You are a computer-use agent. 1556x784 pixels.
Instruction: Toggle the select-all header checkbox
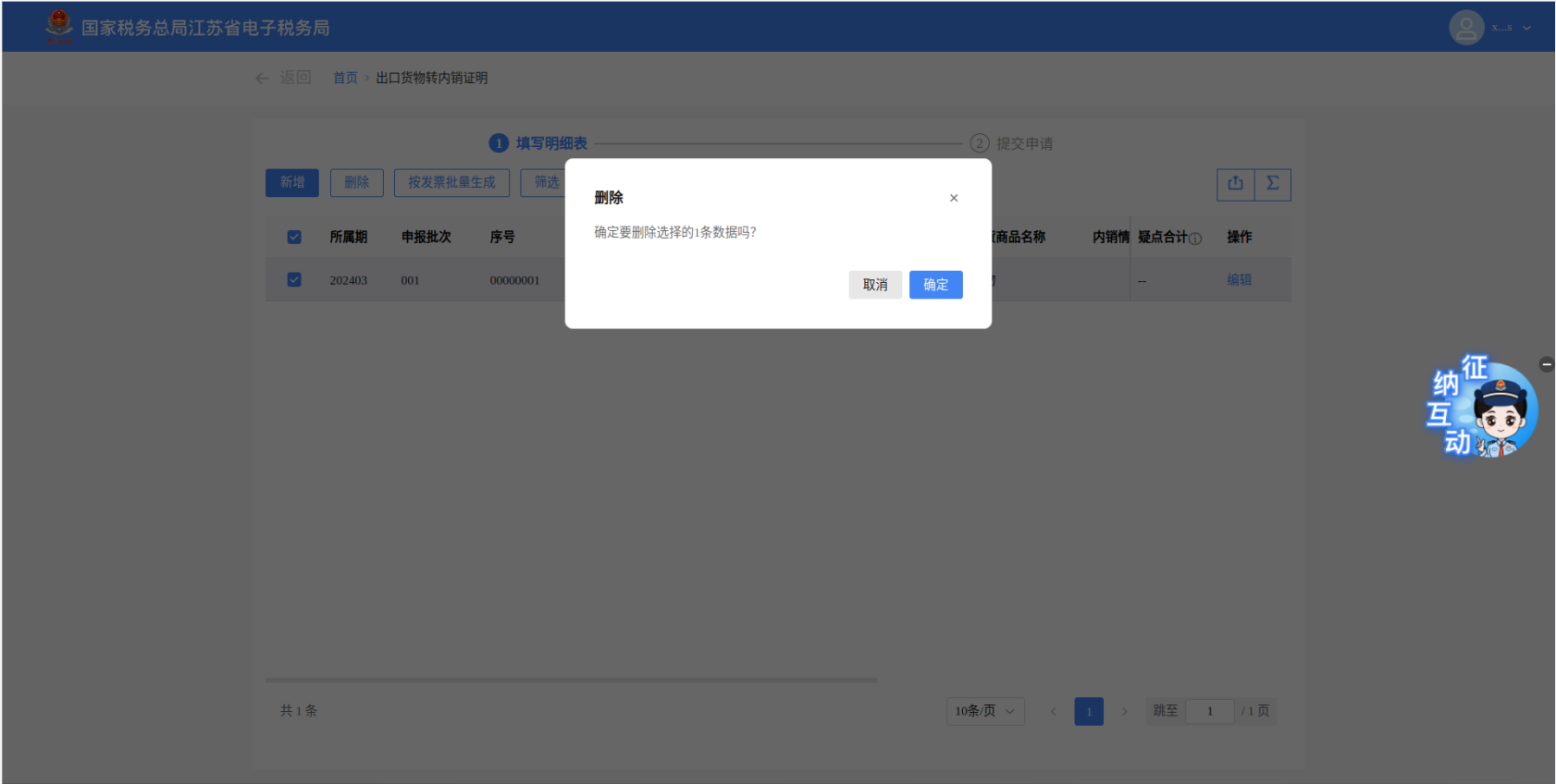click(294, 238)
